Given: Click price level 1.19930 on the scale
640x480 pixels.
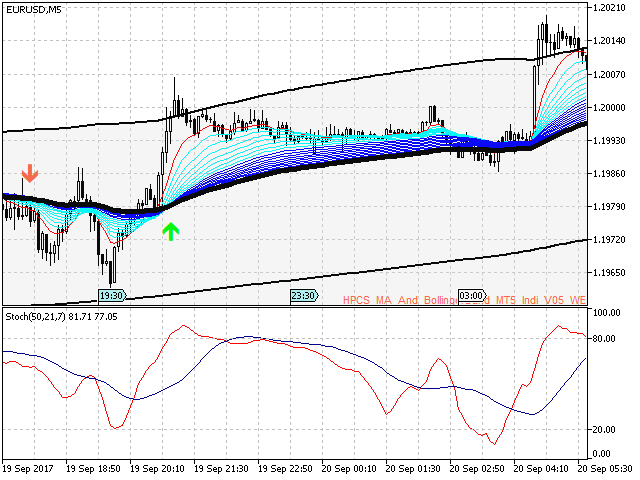Looking at the screenshot, I should click(x=609, y=140).
